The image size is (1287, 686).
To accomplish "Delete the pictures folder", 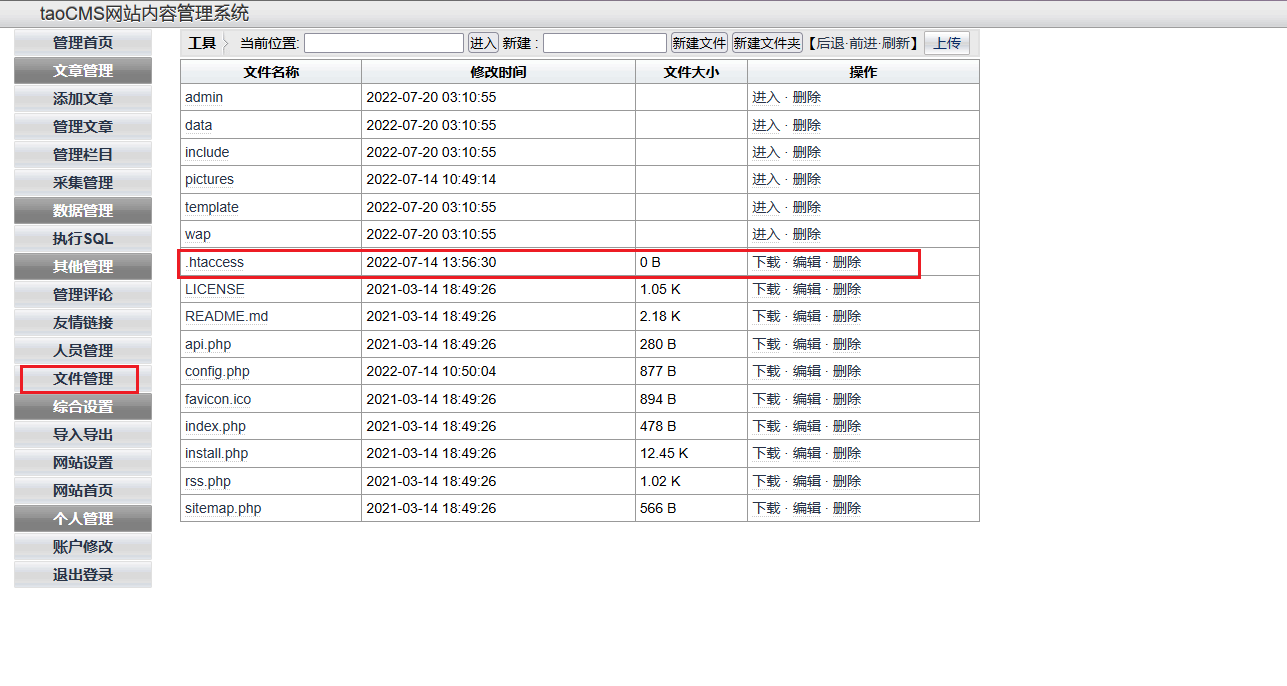I will pyautogui.click(x=806, y=179).
